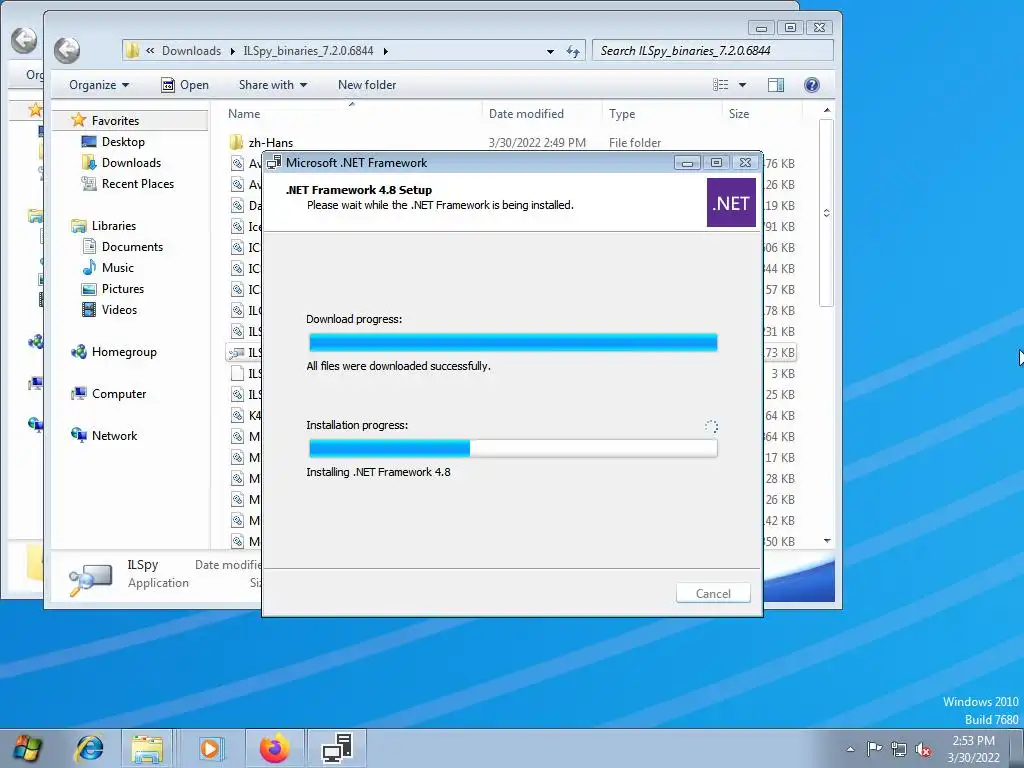Click the Explorer back arrow button

[x=67, y=50]
